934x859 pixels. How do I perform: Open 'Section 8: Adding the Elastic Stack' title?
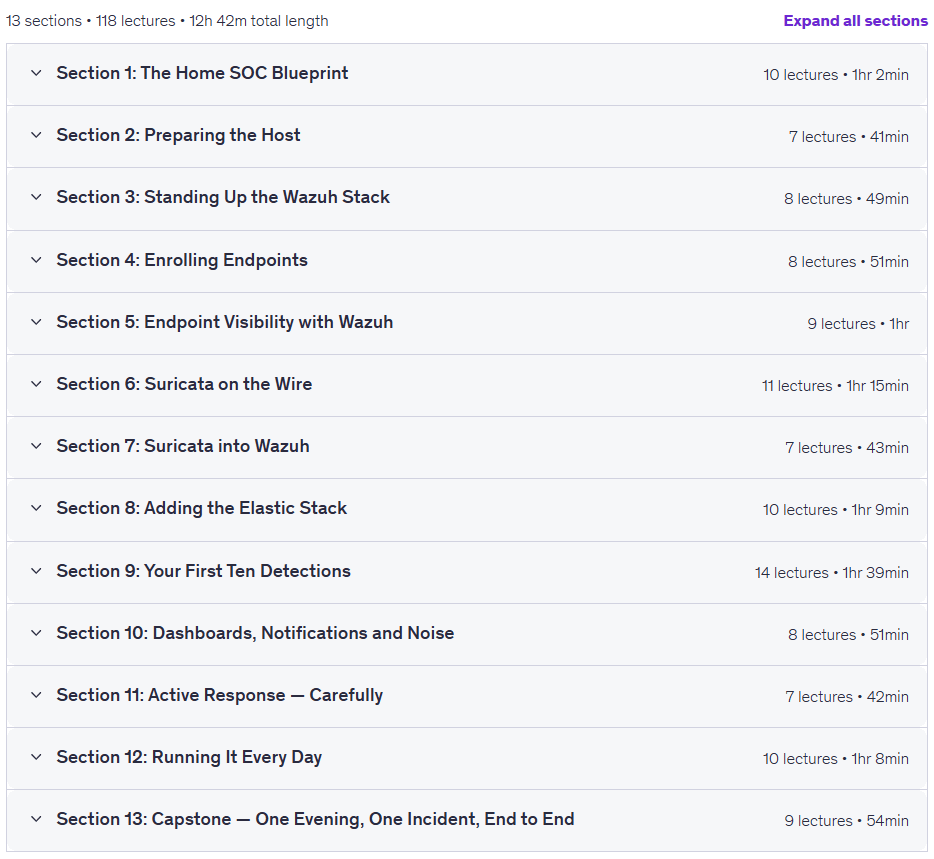(x=201, y=508)
